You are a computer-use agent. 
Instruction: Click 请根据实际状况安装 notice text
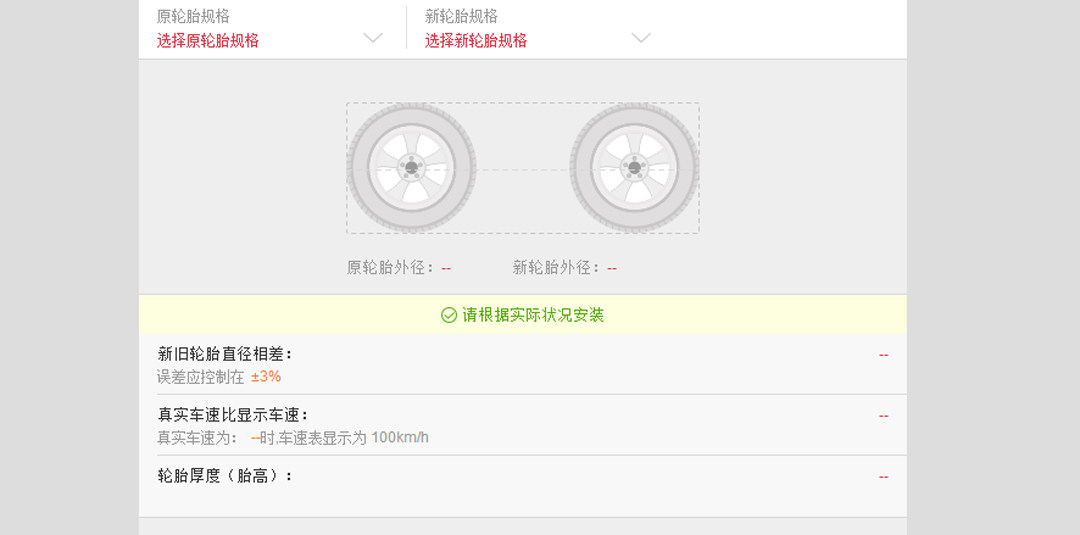click(533, 315)
